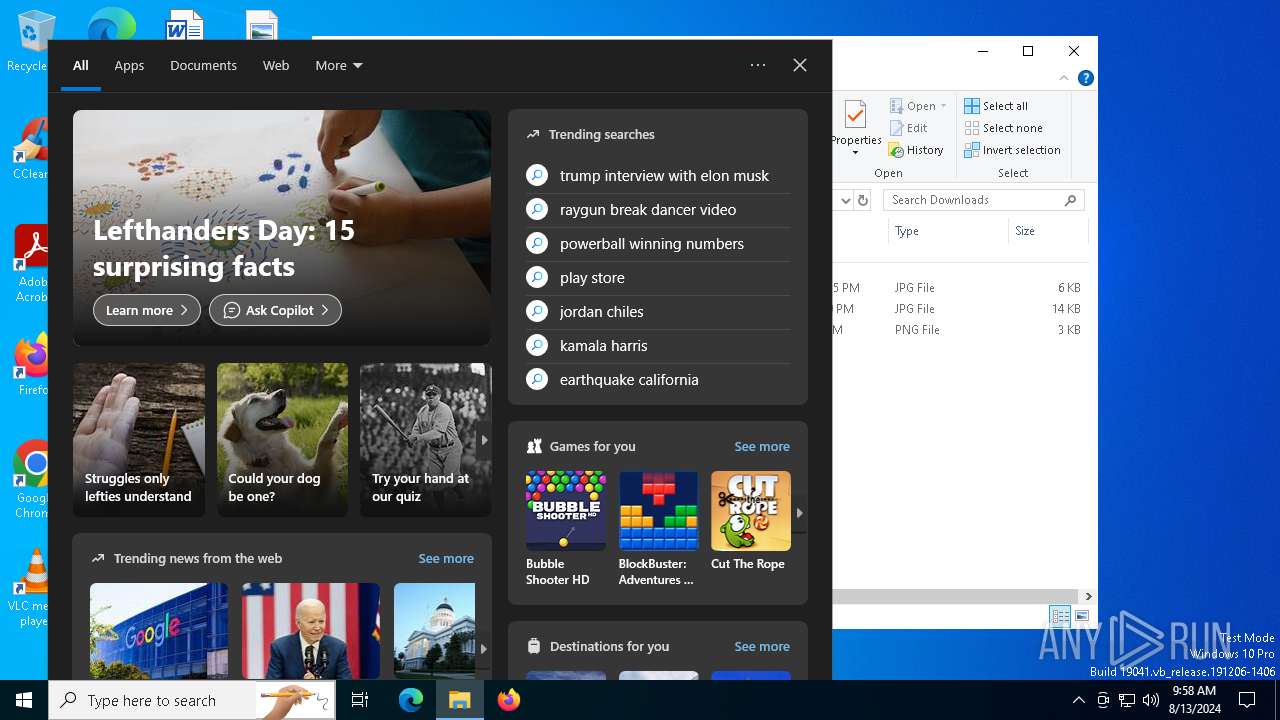Click the Edit button in Explorer ribbon
The height and width of the screenshot is (720, 1280).
908,128
